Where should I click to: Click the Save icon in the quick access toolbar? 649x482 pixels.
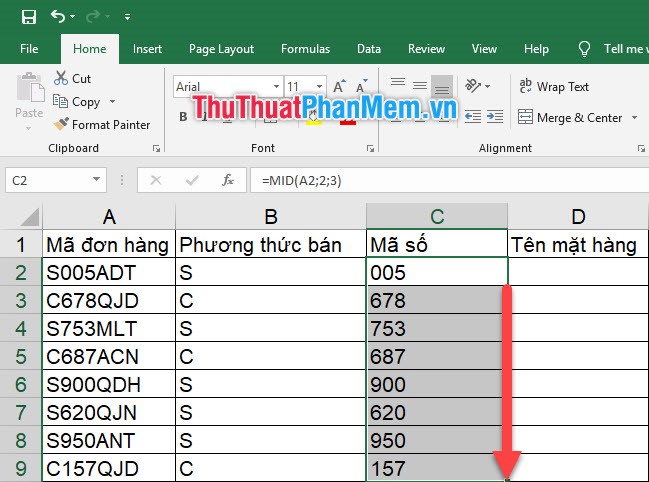tap(29, 17)
